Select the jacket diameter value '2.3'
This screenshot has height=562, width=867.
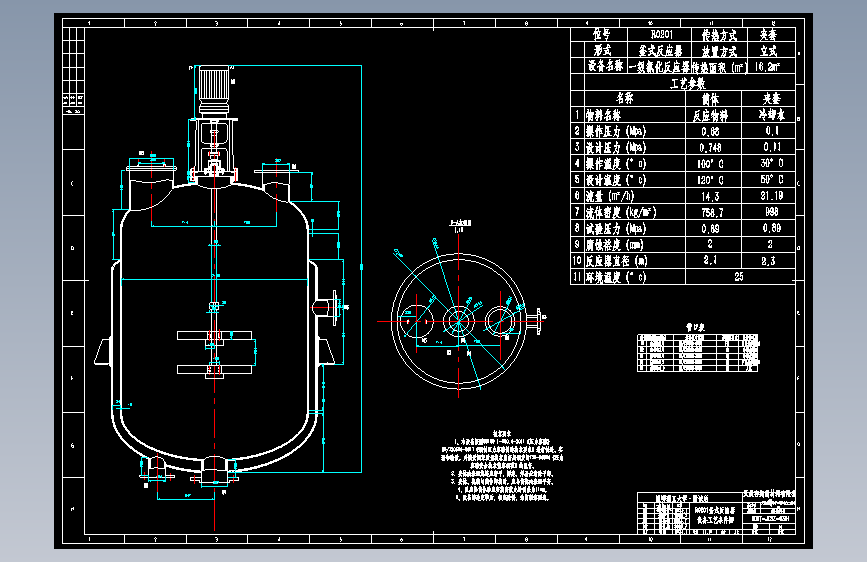coord(768,261)
